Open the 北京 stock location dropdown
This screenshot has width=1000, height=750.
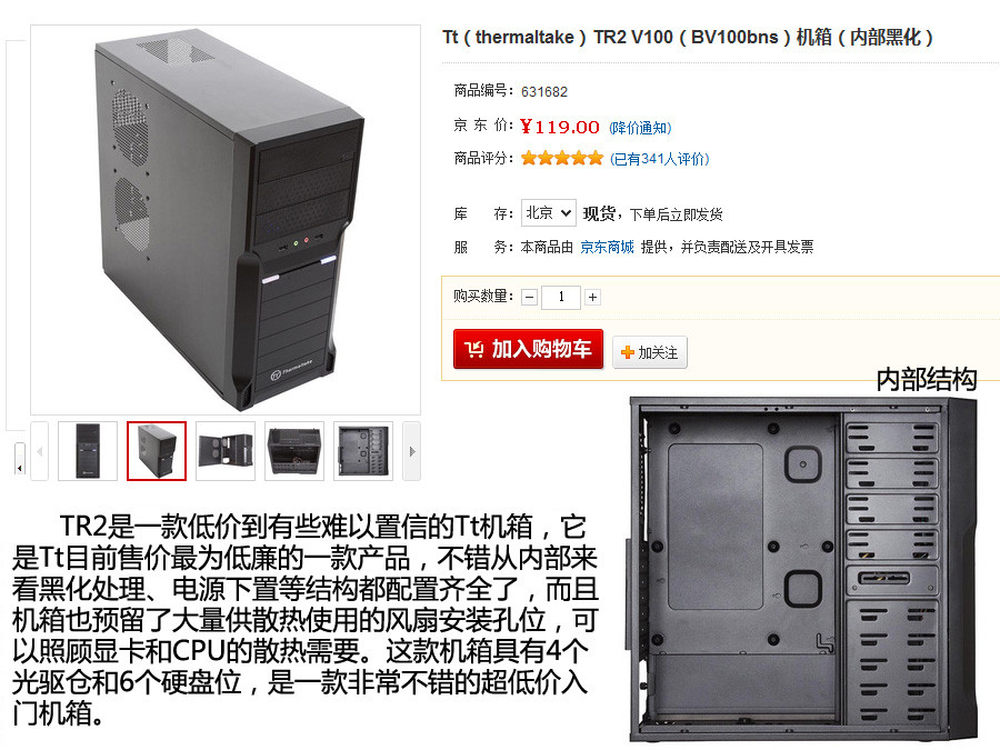point(548,213)
